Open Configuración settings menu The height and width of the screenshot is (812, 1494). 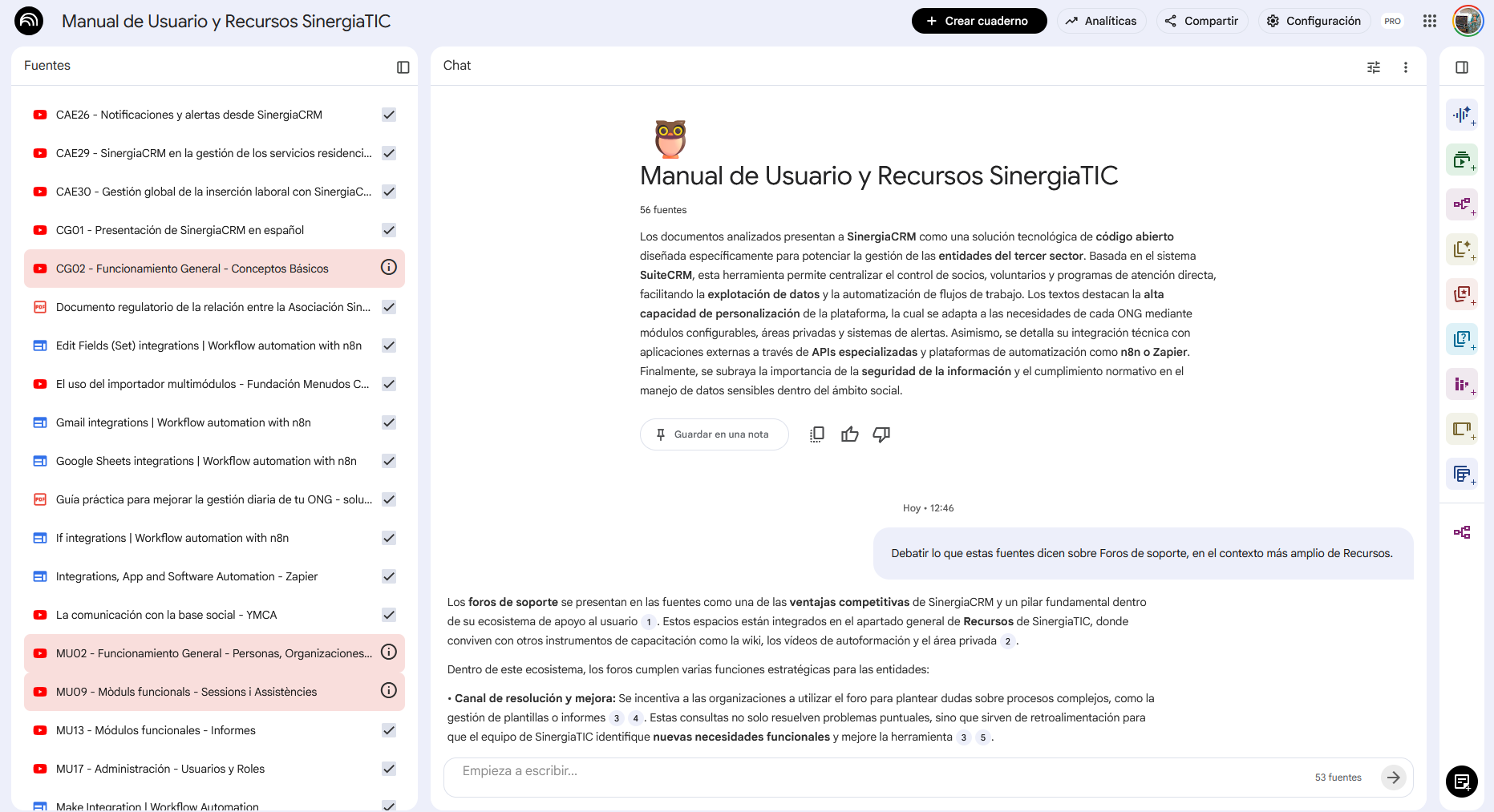1314,21
